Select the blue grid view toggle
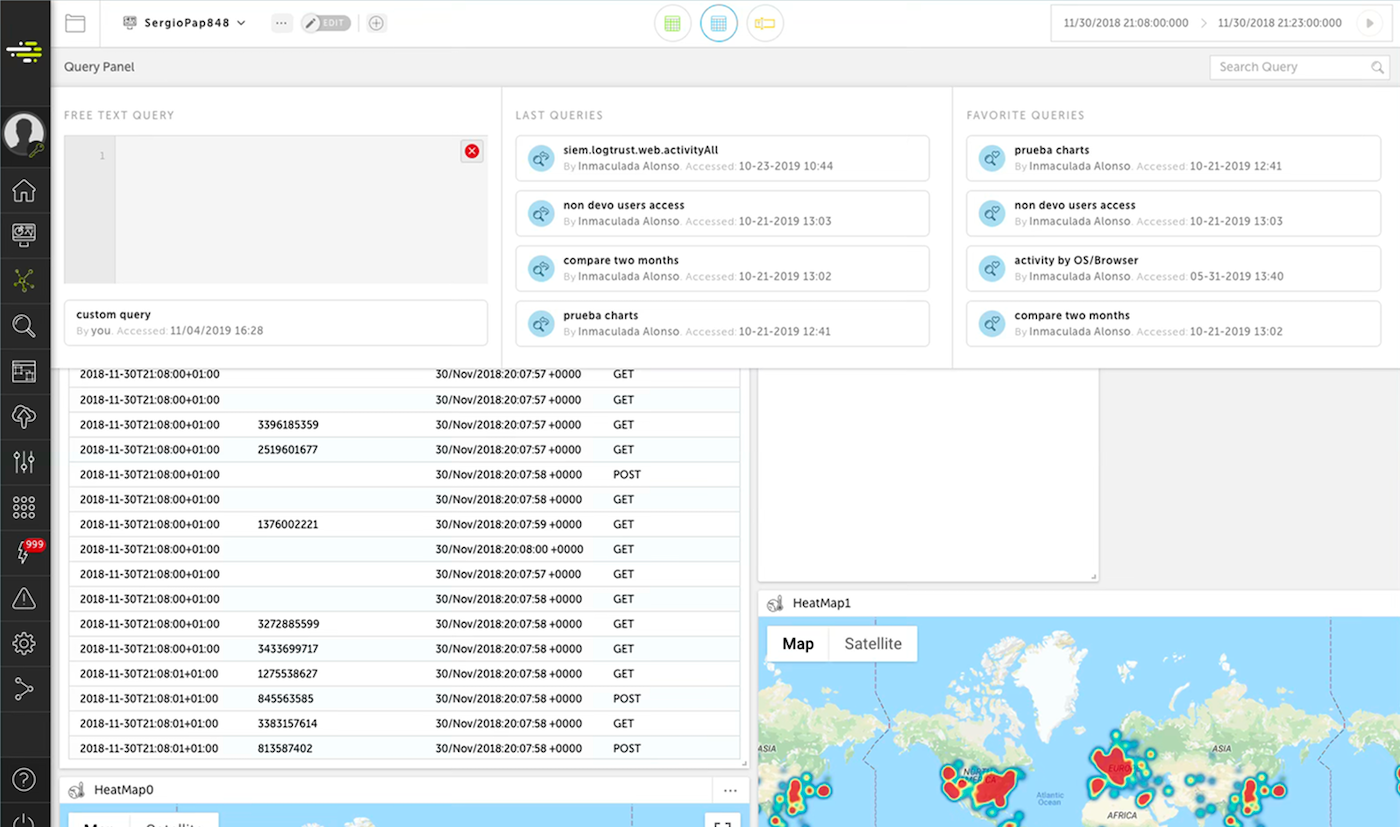Viewport: 1400px width, 827px height. (x=718, y=23)
